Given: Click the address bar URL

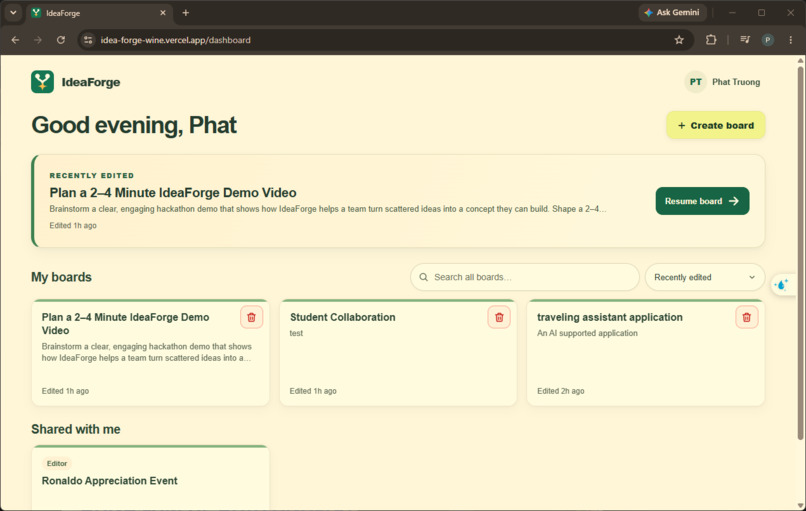Looking at the screenshot, I should click(x=175, y=40).
